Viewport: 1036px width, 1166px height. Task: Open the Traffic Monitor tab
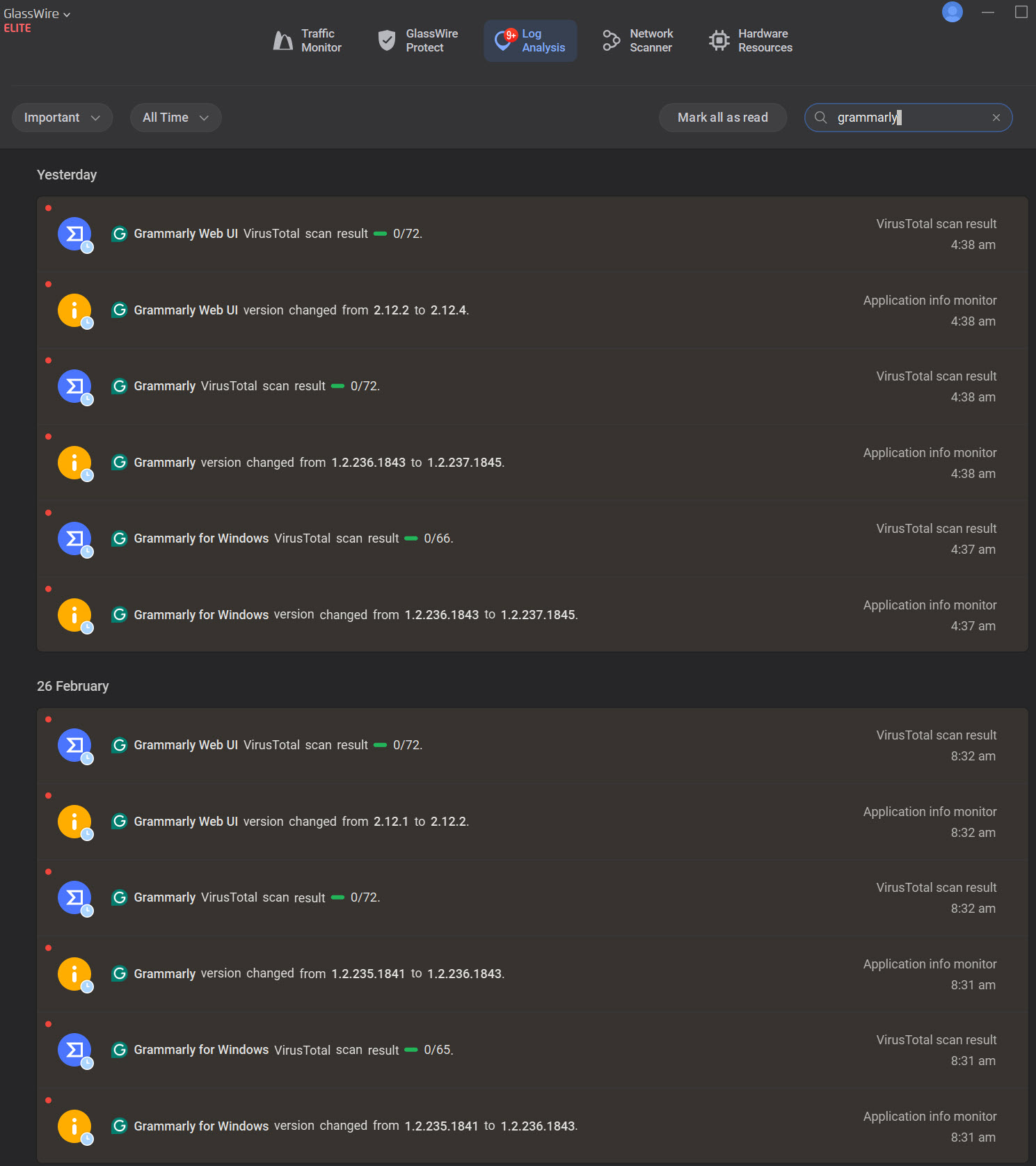308,41
